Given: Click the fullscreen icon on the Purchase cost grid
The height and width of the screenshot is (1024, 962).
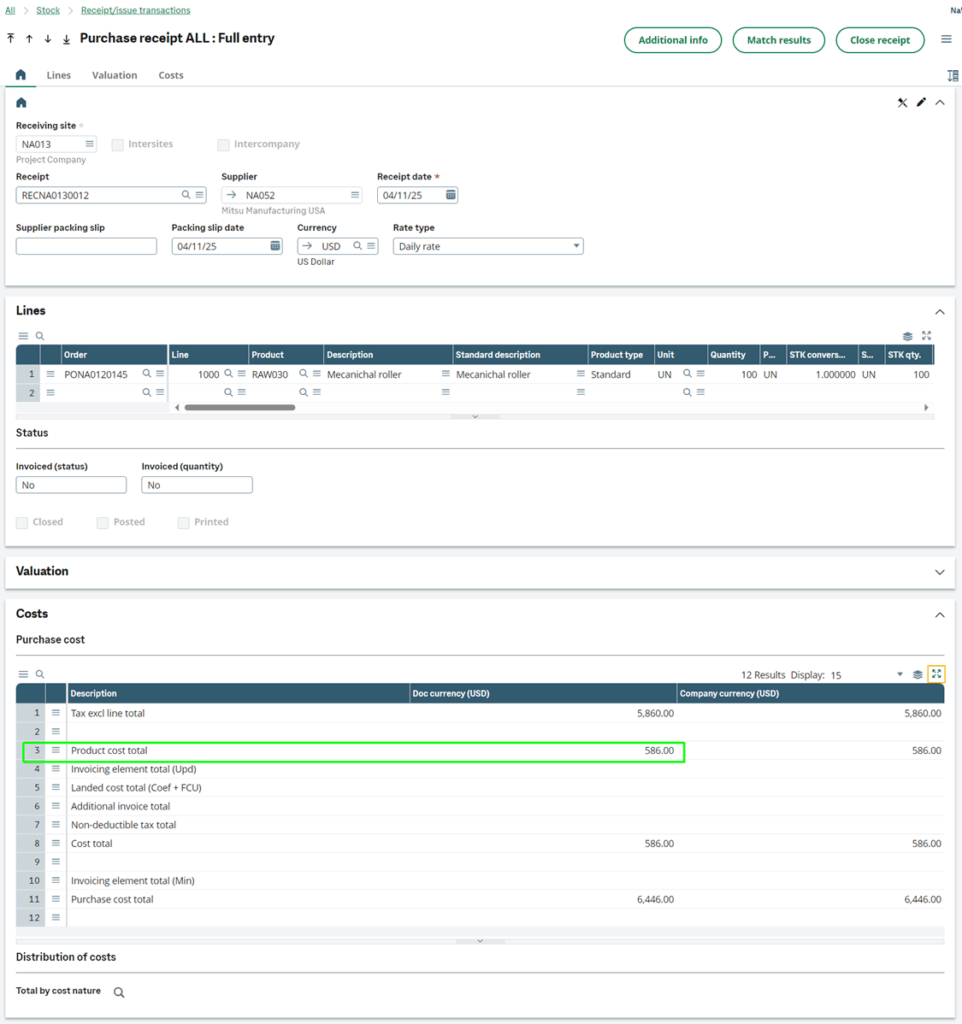Looking at the screenshot, I should (x=936, y=674).
